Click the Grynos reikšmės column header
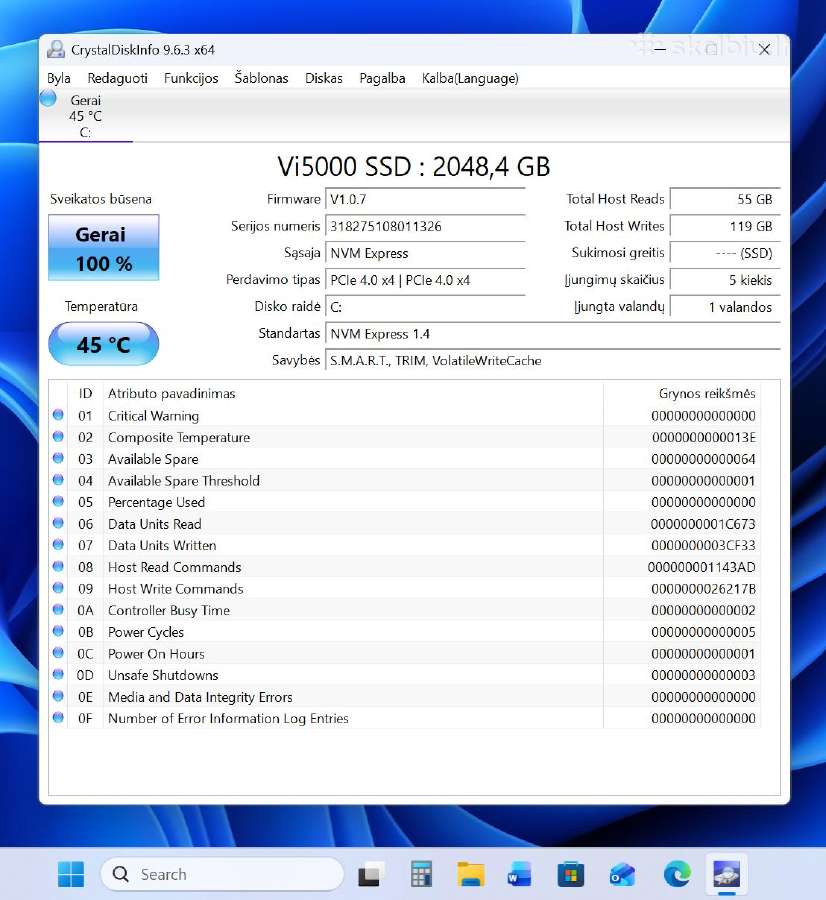Image resolution: width=826 pixels, height=900 pixels. coord(682,393)
